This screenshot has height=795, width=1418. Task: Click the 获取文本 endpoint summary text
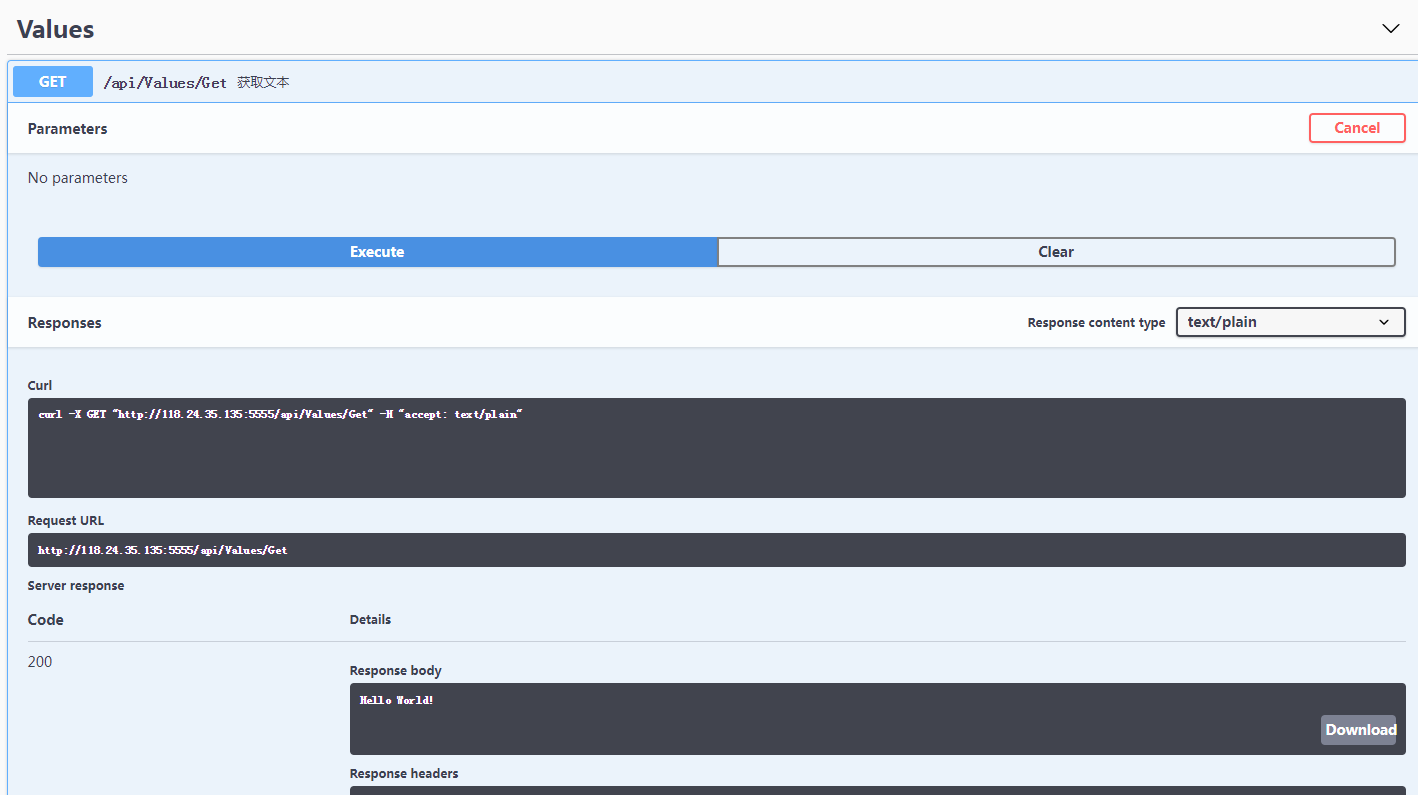tap(263, 83)
